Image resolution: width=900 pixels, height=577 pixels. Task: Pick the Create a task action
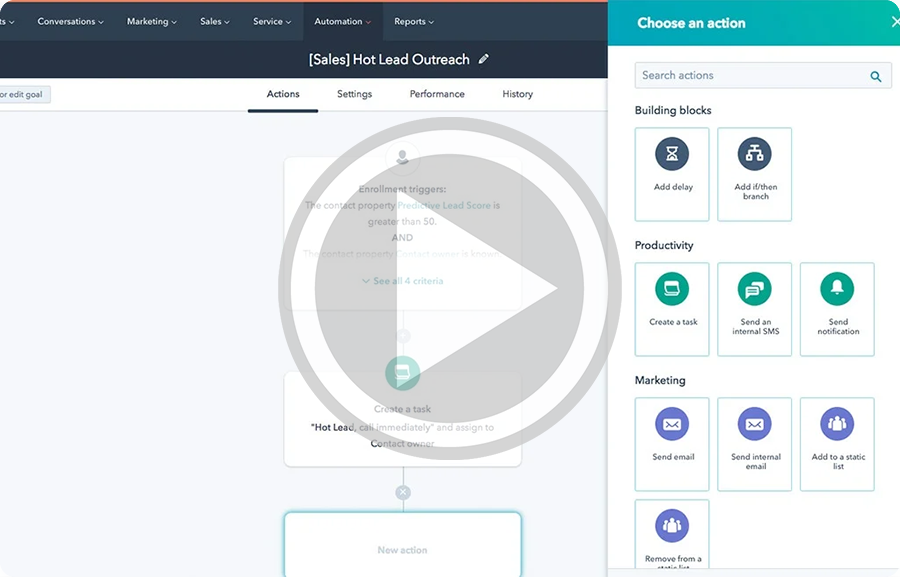672,309
